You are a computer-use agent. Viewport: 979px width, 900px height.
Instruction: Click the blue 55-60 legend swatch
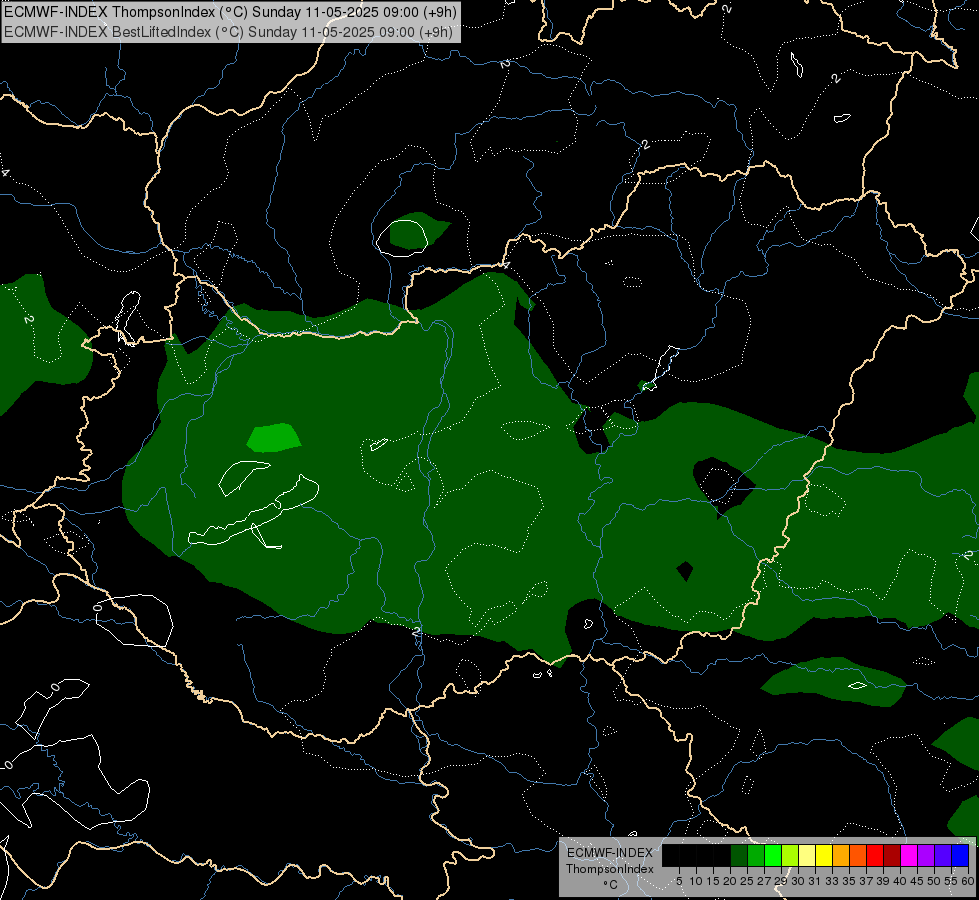click(x=960, y=855)
